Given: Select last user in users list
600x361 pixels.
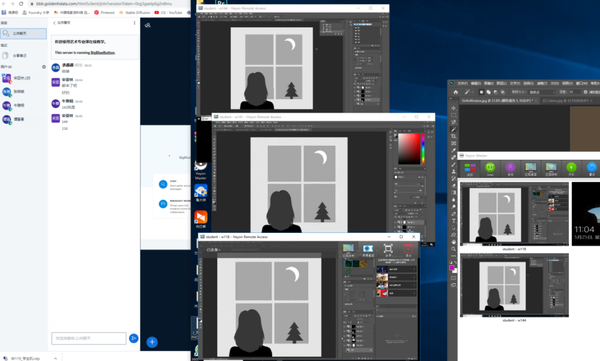Looking at the screenshot, I should (23, 119).
